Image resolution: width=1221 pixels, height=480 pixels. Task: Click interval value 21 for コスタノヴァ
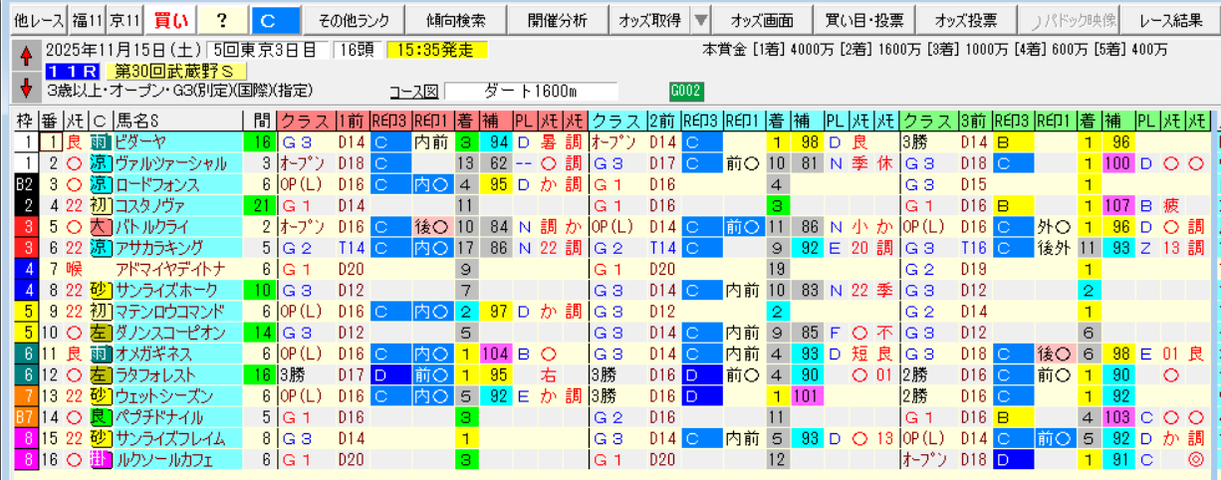[x=262, y=205]
